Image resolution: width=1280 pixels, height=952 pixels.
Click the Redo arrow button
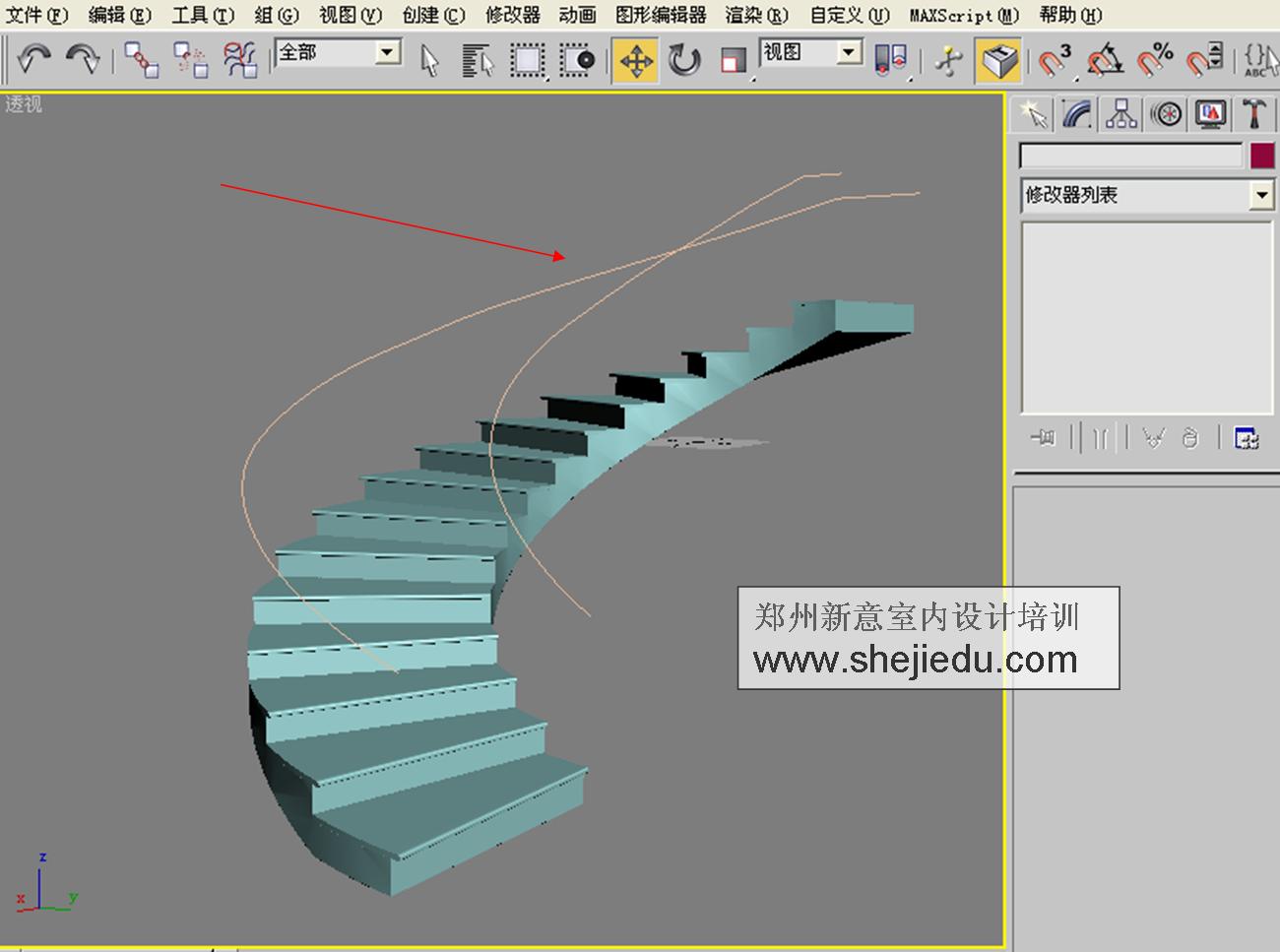(x=81, y=60)
